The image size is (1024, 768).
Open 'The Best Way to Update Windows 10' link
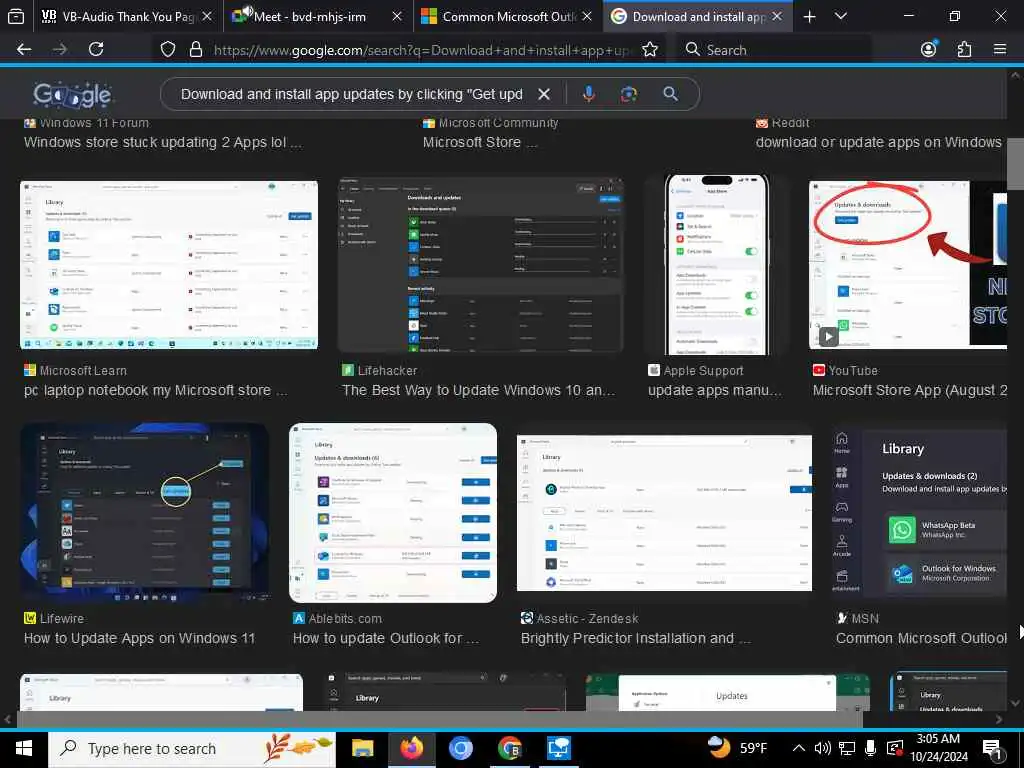478,391
